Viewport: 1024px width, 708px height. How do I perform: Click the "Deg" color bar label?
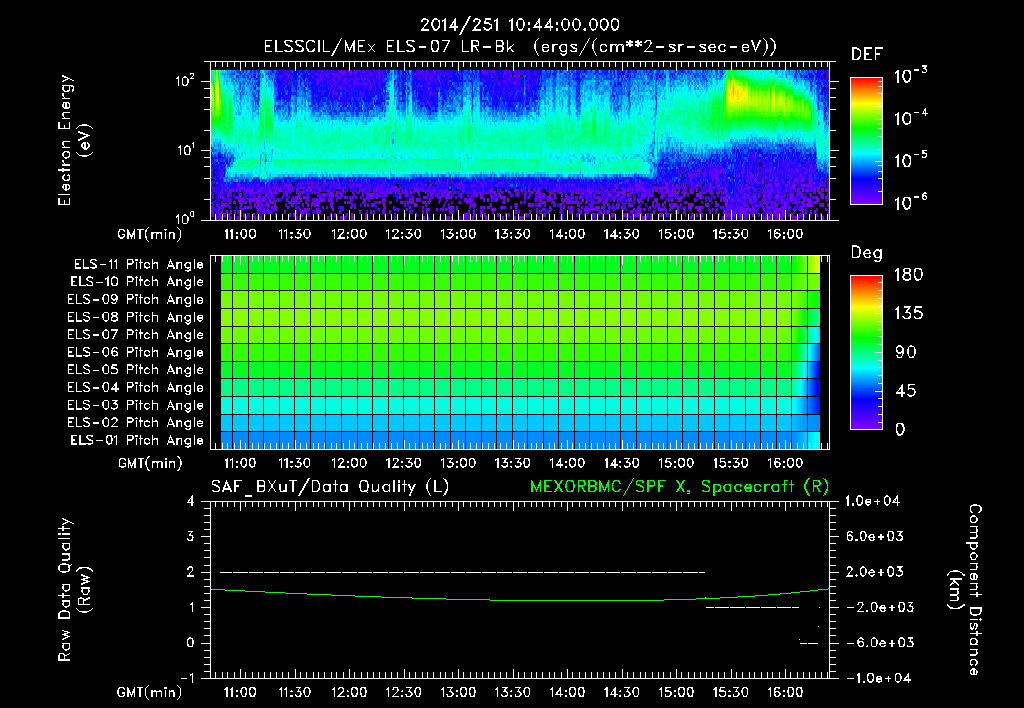[867, 253]
